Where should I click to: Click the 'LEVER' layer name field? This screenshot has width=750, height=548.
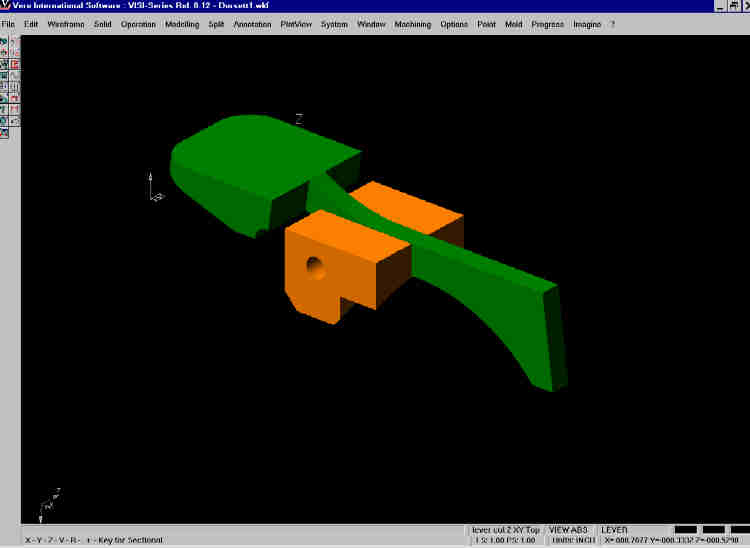click(614, 530)
